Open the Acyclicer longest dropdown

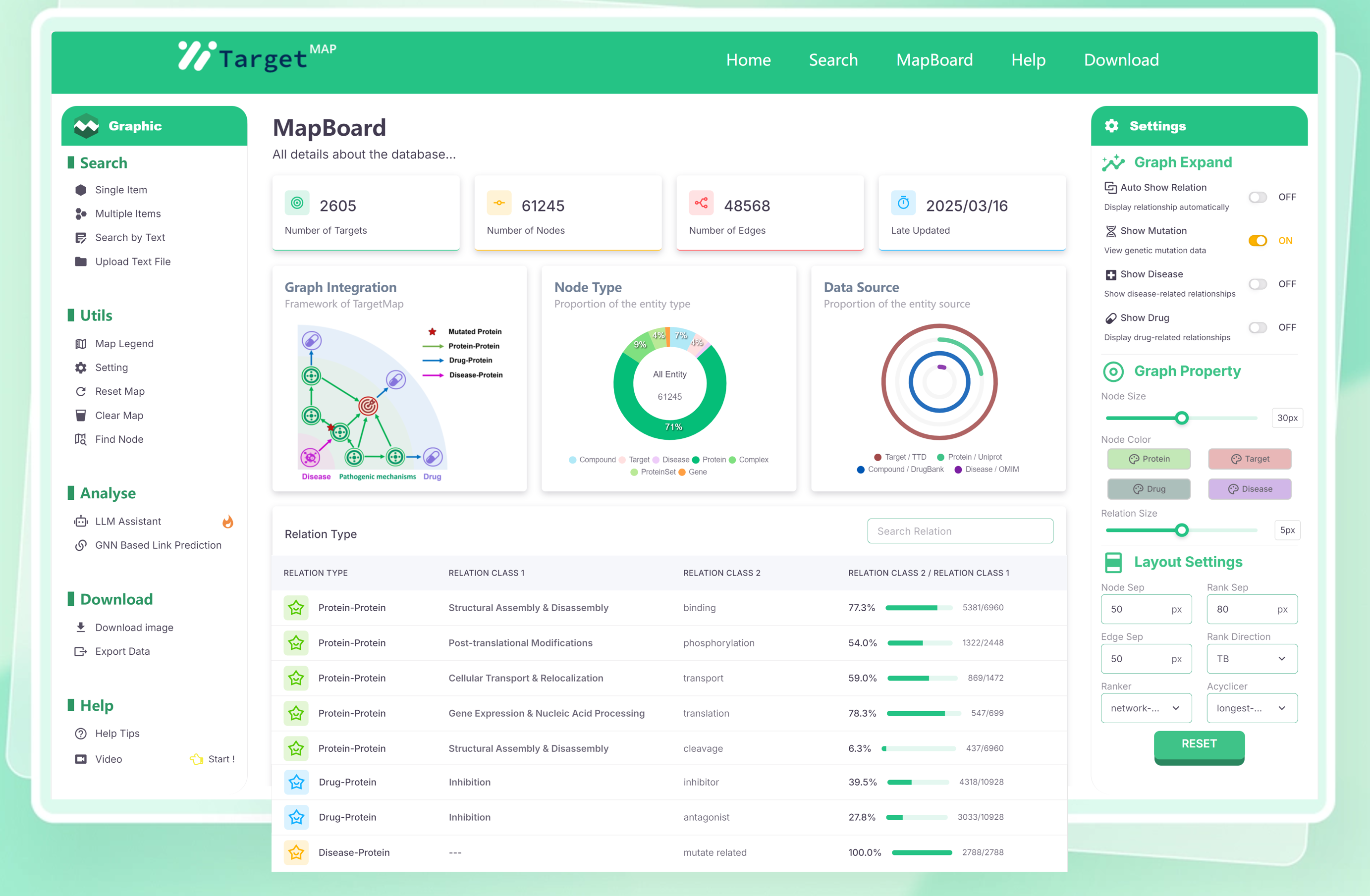tap(1252, 708)
